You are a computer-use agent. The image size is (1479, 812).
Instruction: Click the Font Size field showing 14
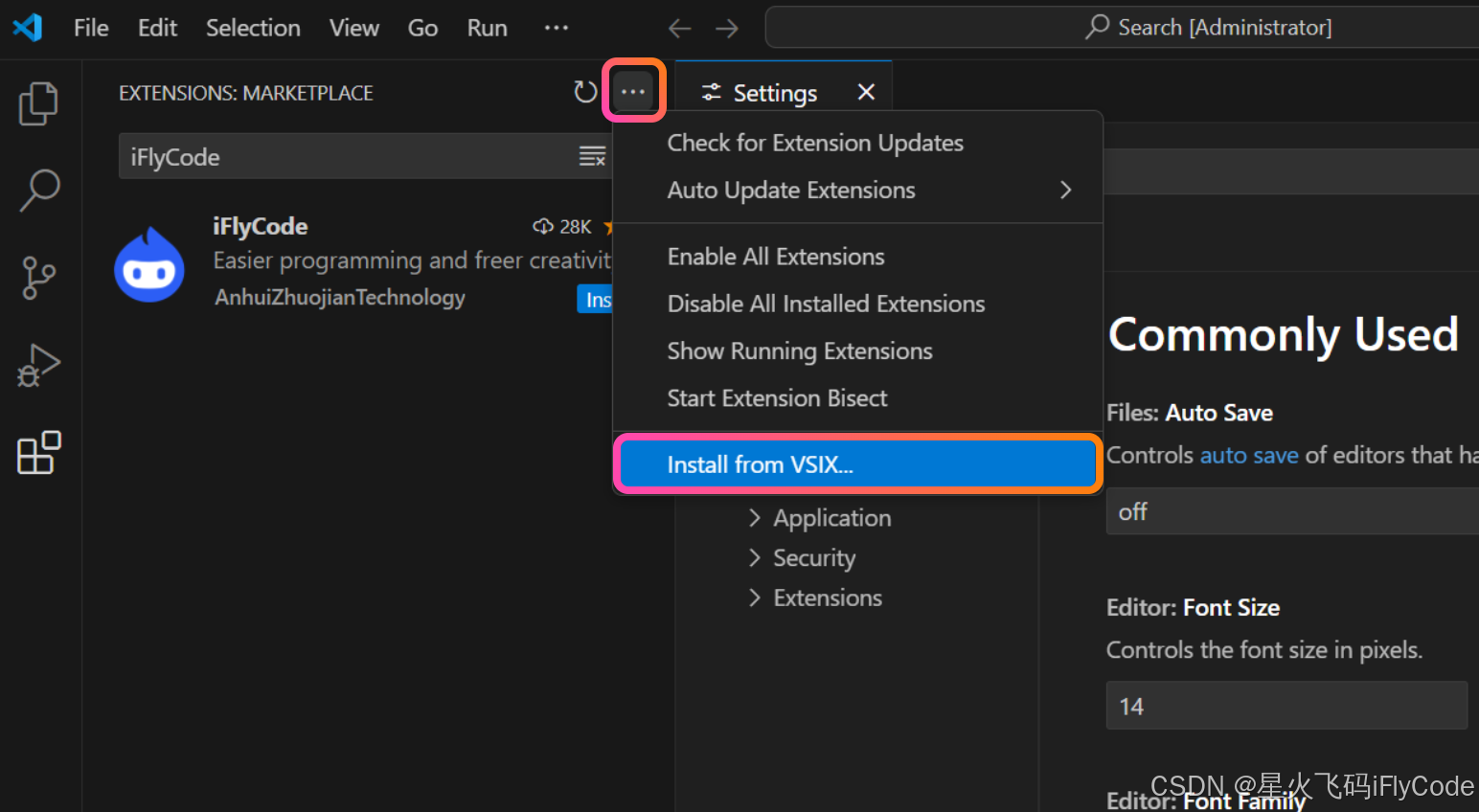click(x=1286, y=706)
